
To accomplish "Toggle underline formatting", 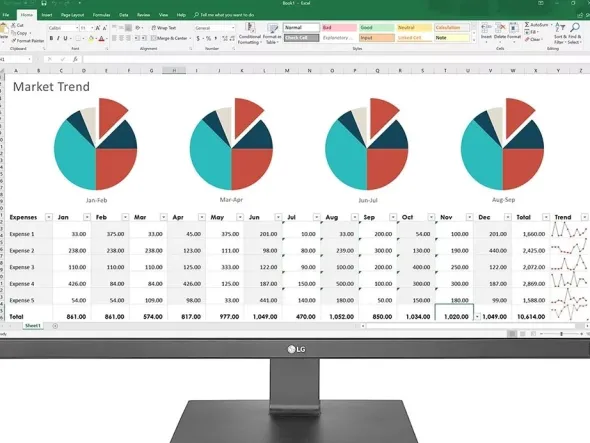I will [x=65, y=38].
